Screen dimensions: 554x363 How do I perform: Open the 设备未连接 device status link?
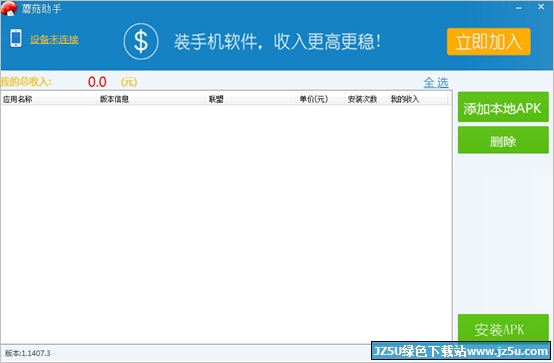54,39
